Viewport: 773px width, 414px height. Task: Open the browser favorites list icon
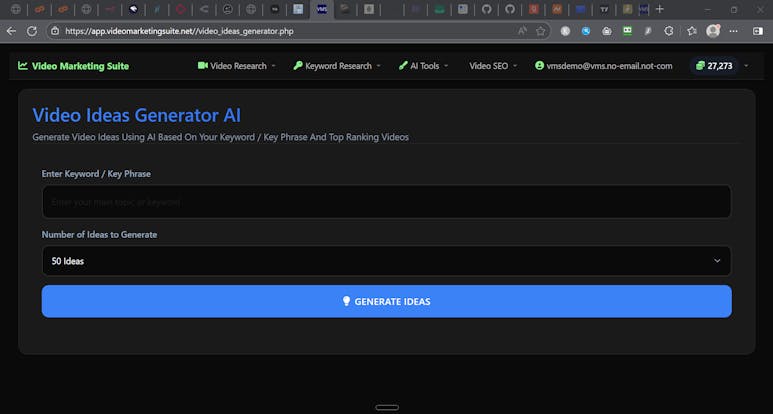pos(691,31)
